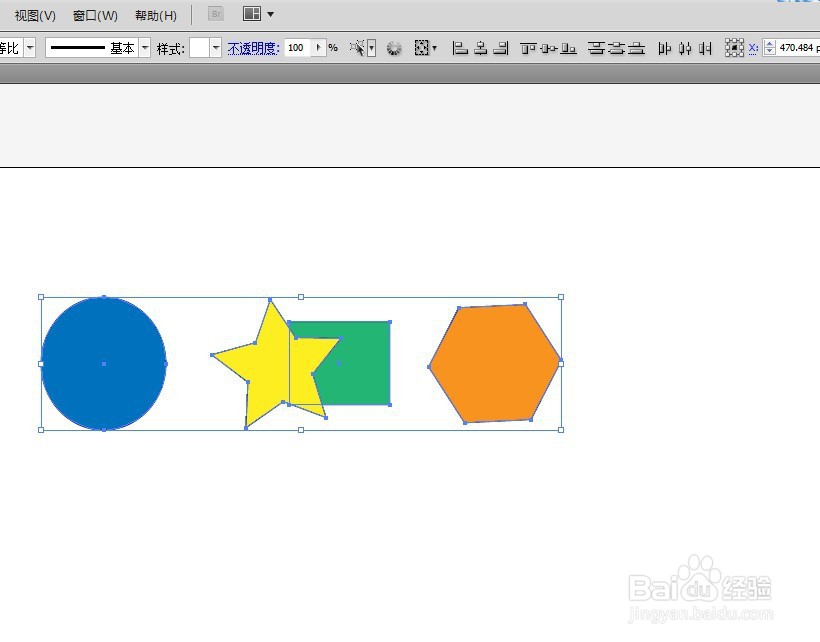Click horizontal align center icon
Viewport: 820px width, 642px height.
[x=481, y=48]
